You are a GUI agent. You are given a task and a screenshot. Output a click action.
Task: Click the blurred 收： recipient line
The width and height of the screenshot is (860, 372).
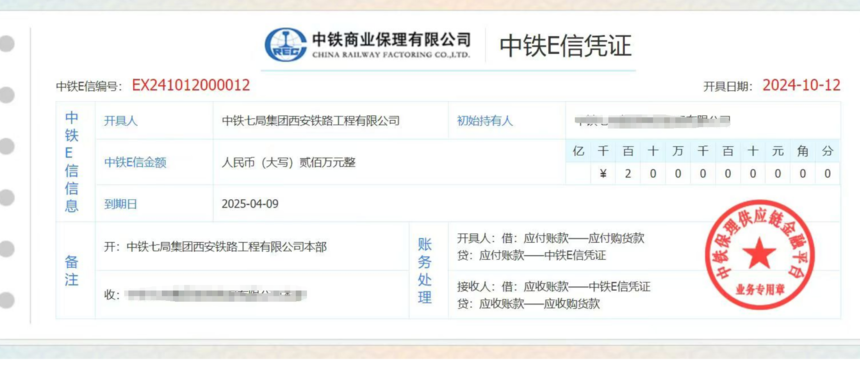tap(206, 295)
